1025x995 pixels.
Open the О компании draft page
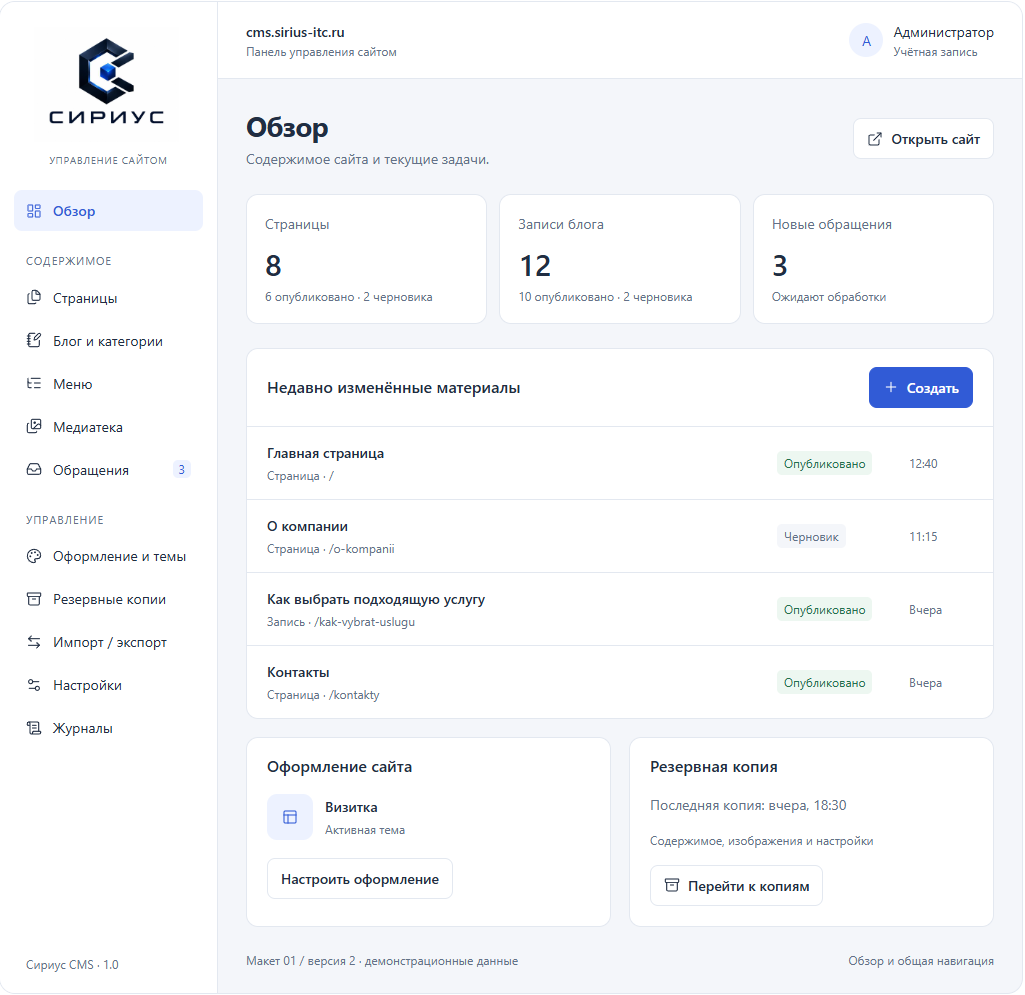[x=620, y=537]
